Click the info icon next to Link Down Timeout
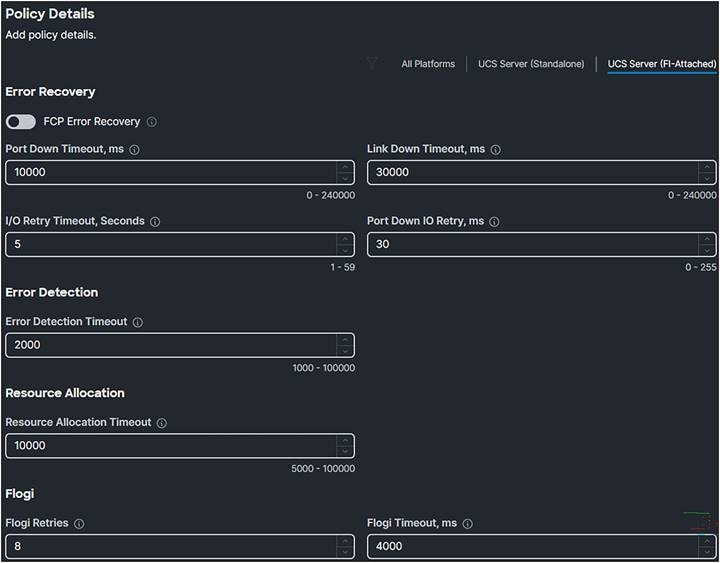Screen dimensions: 720x563 click(496, 150)
